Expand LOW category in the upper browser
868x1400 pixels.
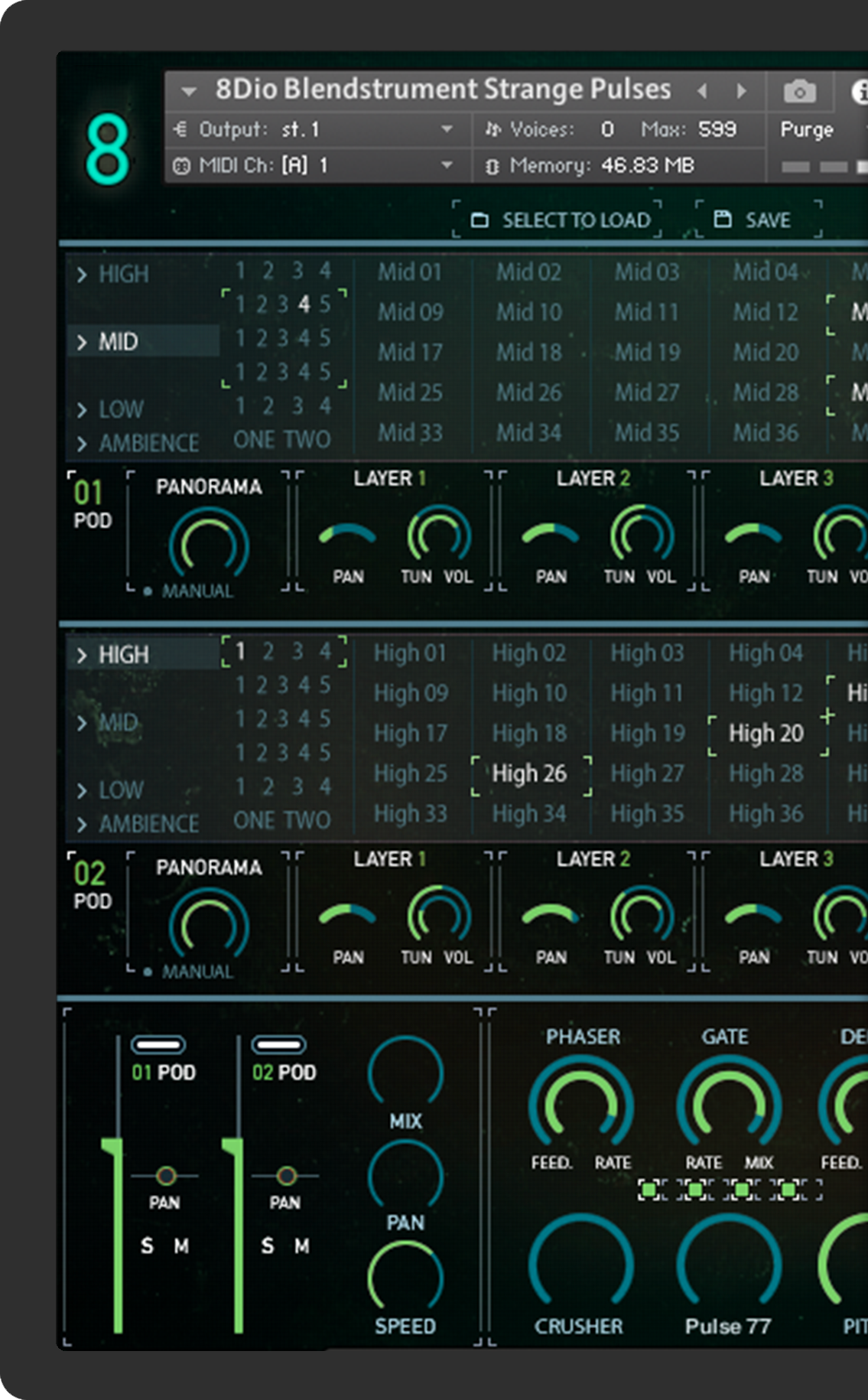pyautogui.click(x=110, y=409)
